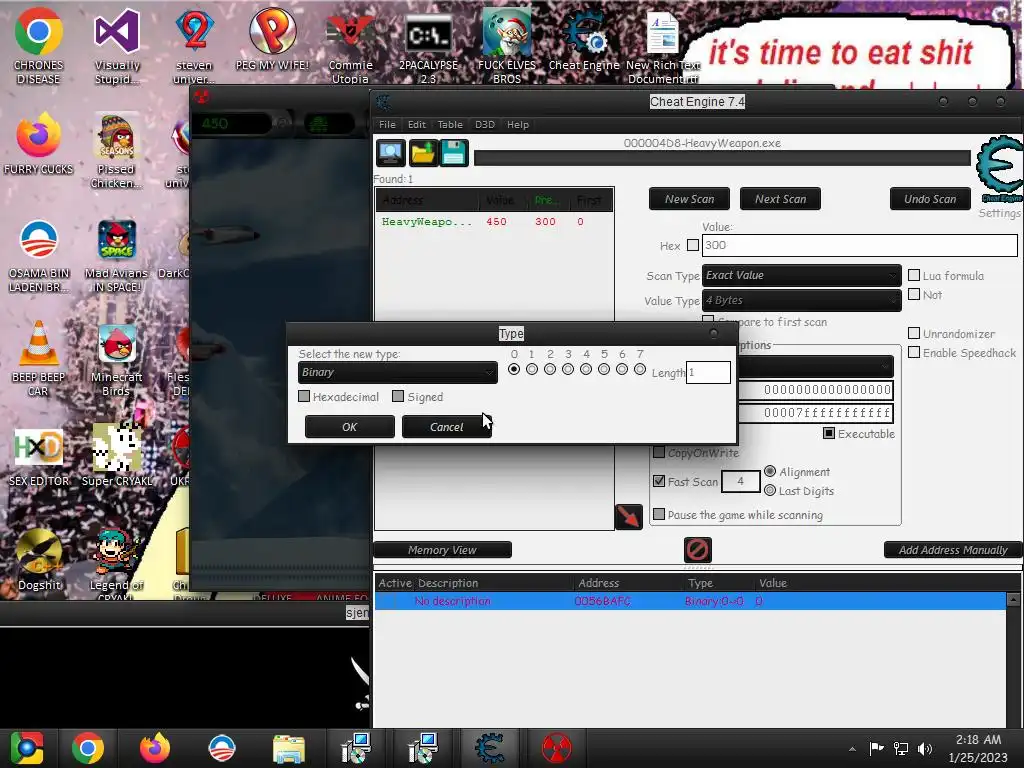Toggle the Hex checkbox beside Value
The width and height of the screenshot is (1024, 768).
click(693, 245)
